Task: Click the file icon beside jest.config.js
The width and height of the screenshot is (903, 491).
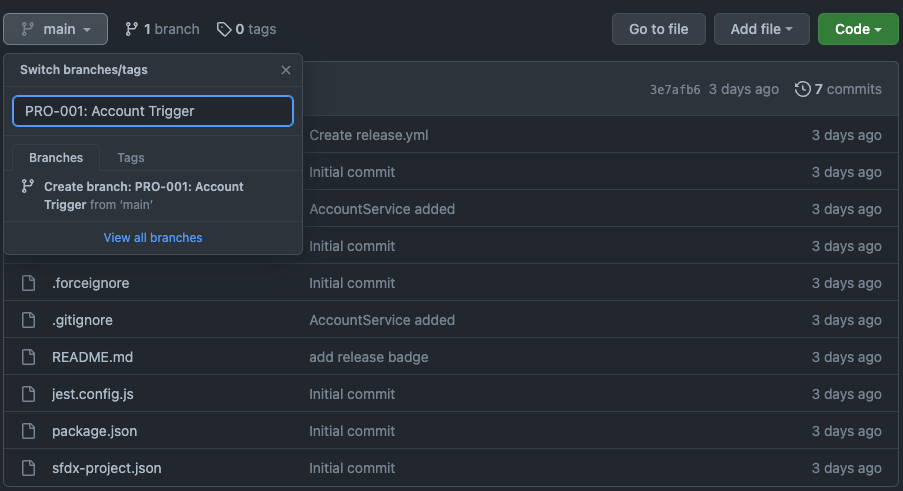Action: [x=29, y=394]
